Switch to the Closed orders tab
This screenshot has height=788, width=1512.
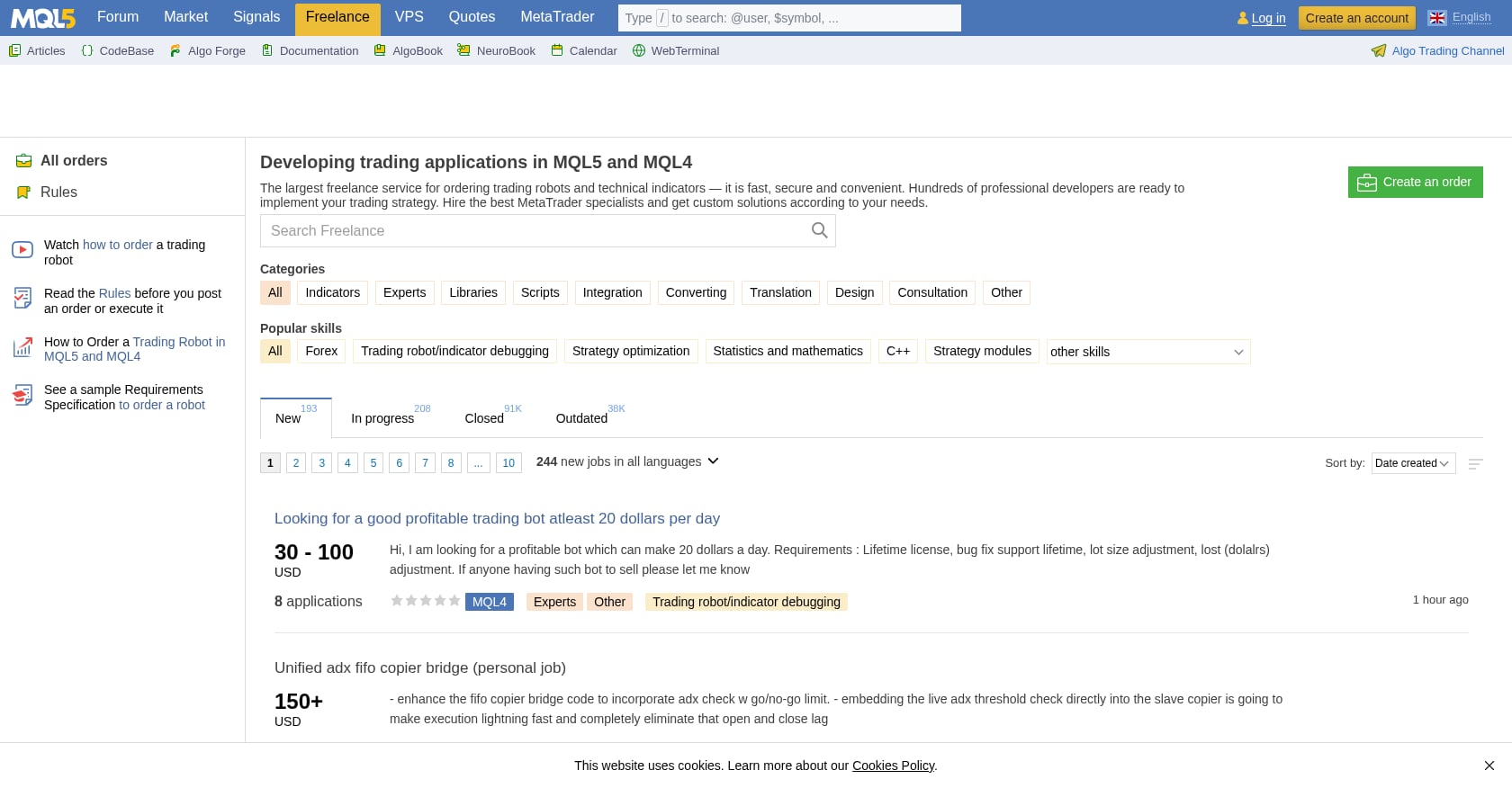click(484, 418)
